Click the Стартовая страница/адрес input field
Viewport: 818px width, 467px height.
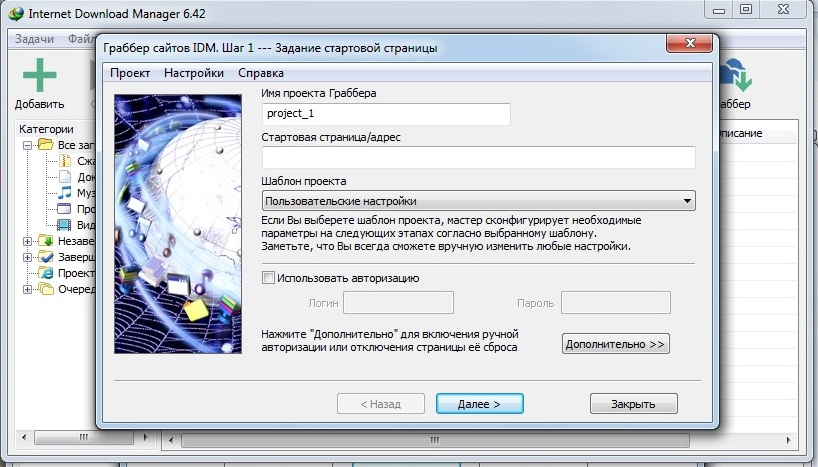click(478, 157)
